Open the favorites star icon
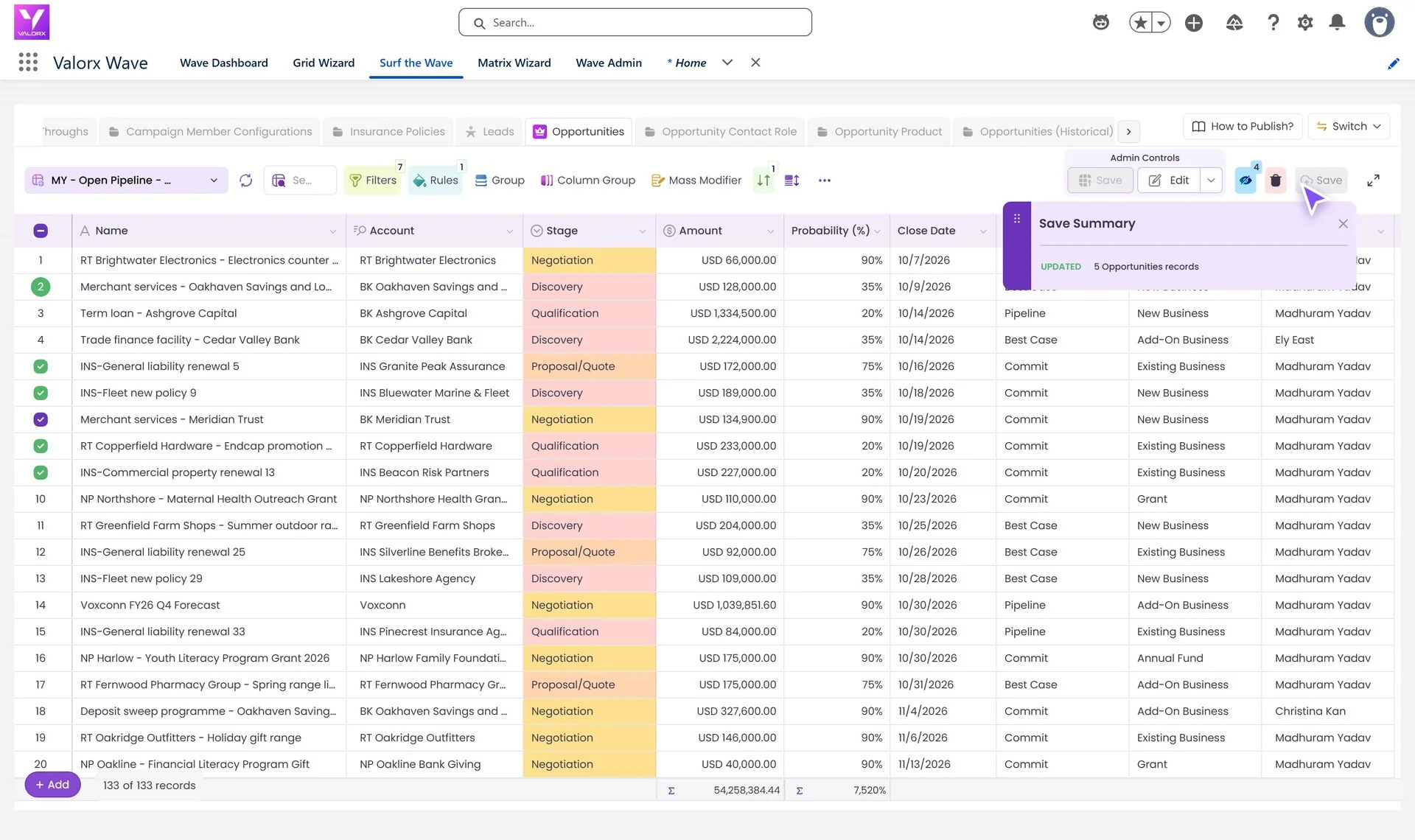 pyautogui.click(x=1141, y=23)
